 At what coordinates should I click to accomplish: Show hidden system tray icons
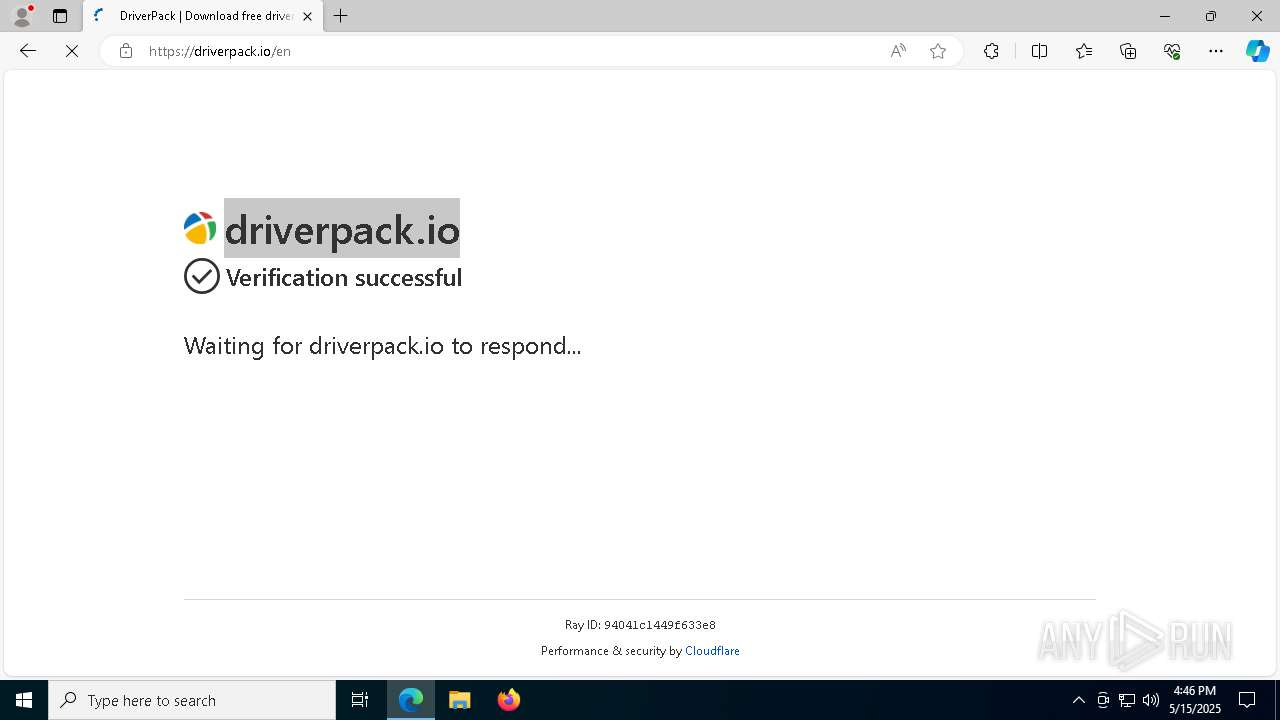(x=1078, y=700)
